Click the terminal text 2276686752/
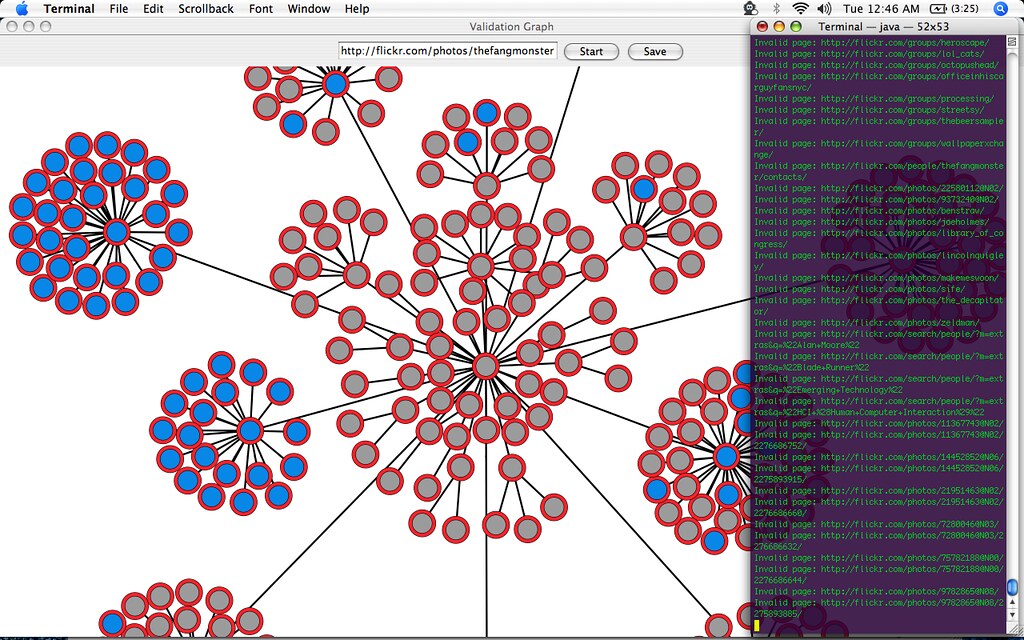Image resolution: width=1024 pixels, height=640 pixels. click(x=780, y=445)
